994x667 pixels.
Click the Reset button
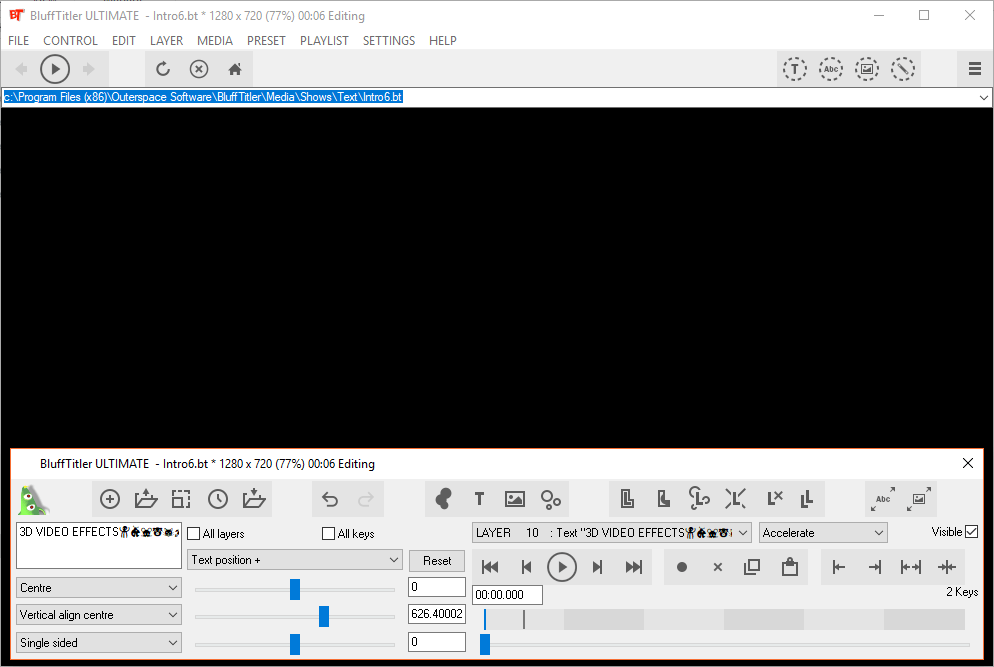click(437, 560)
